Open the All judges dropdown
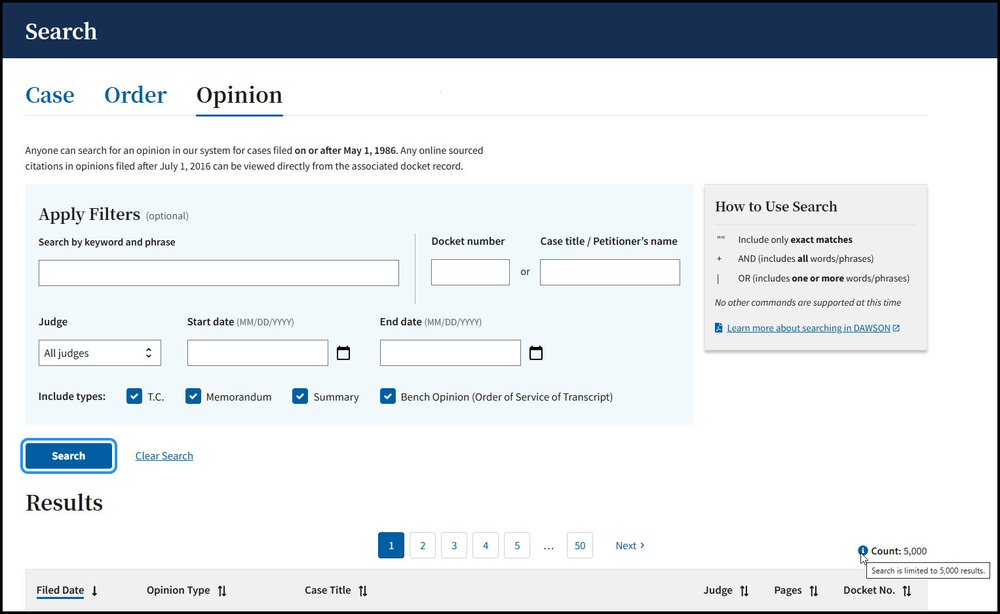The image size is (1000, 614). coord(99,352)
